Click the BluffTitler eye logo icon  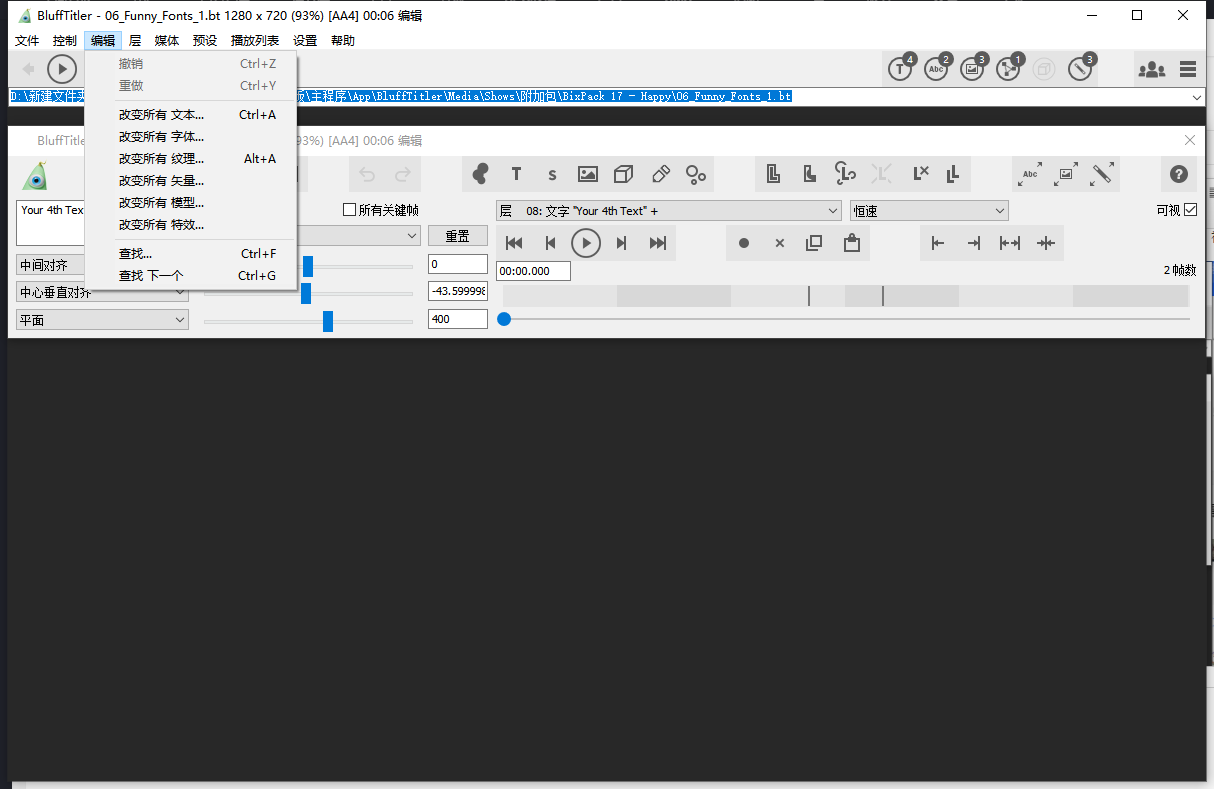pos(36,176)
